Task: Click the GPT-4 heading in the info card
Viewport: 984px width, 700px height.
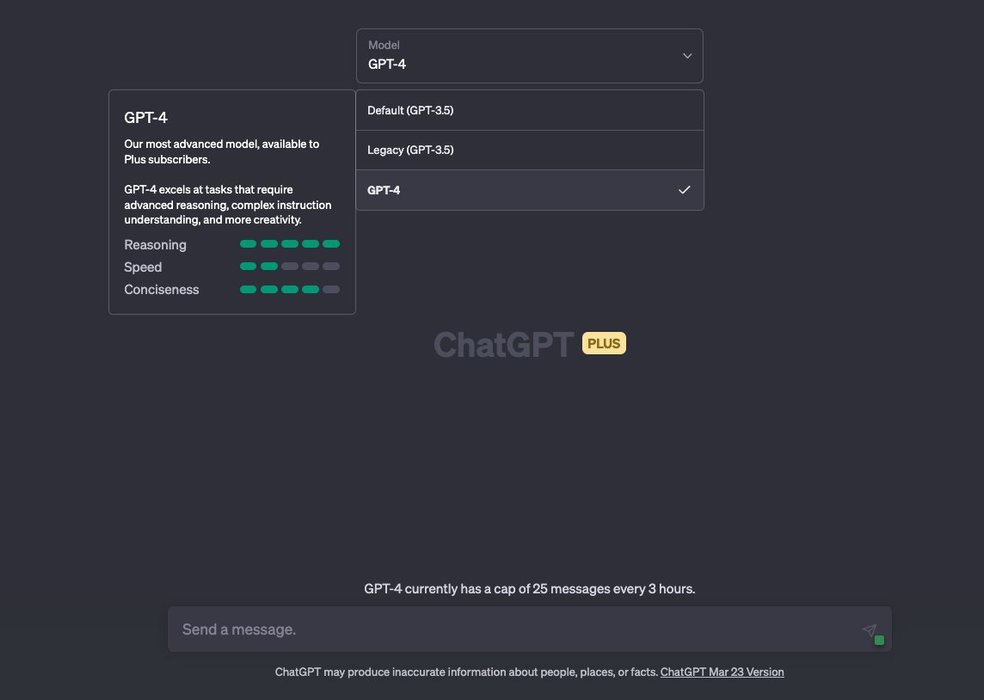Action: point(146,117)
